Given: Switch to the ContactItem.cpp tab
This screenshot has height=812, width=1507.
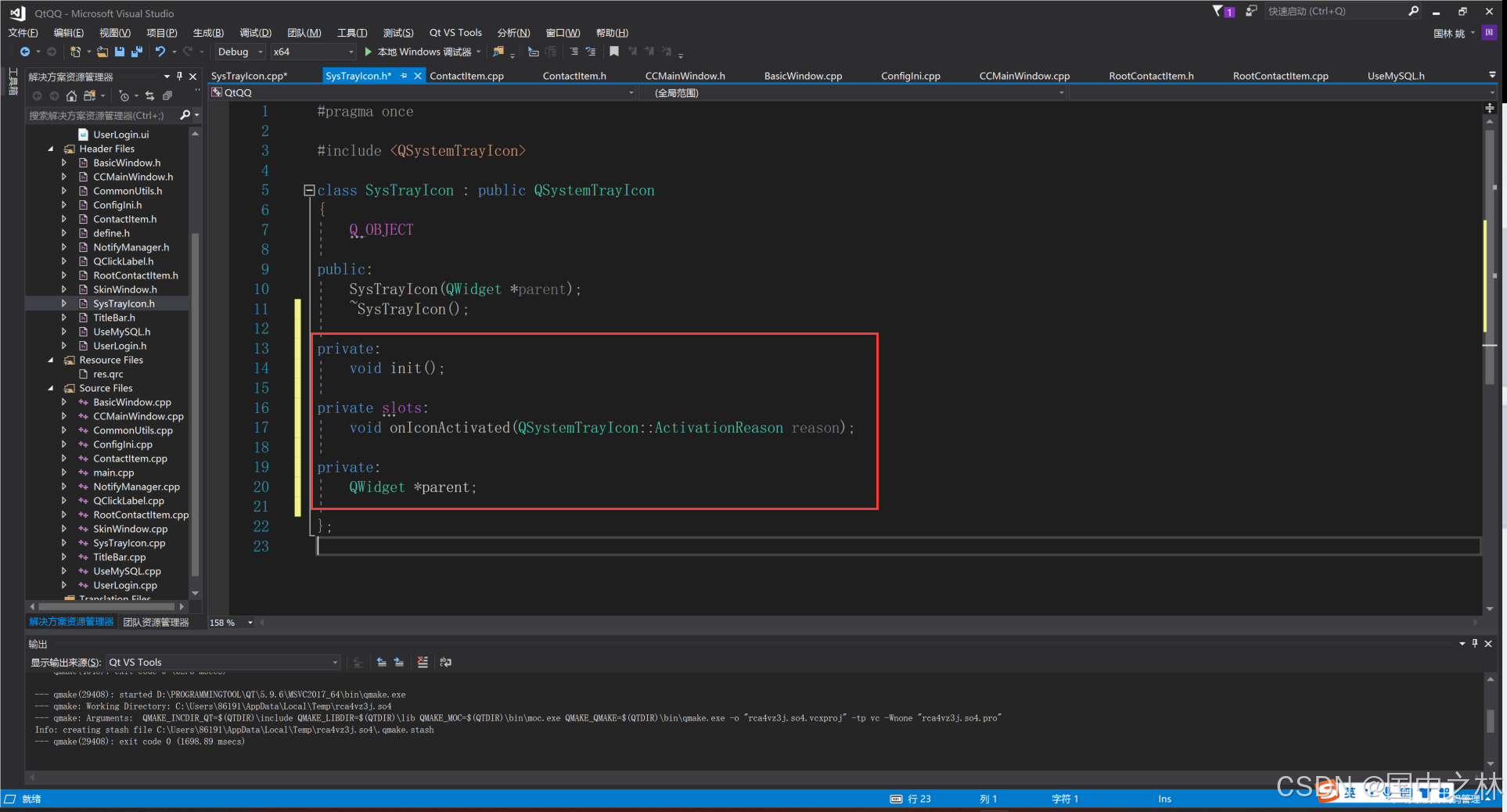Looking at the screenshot, I should coord(466,76).
